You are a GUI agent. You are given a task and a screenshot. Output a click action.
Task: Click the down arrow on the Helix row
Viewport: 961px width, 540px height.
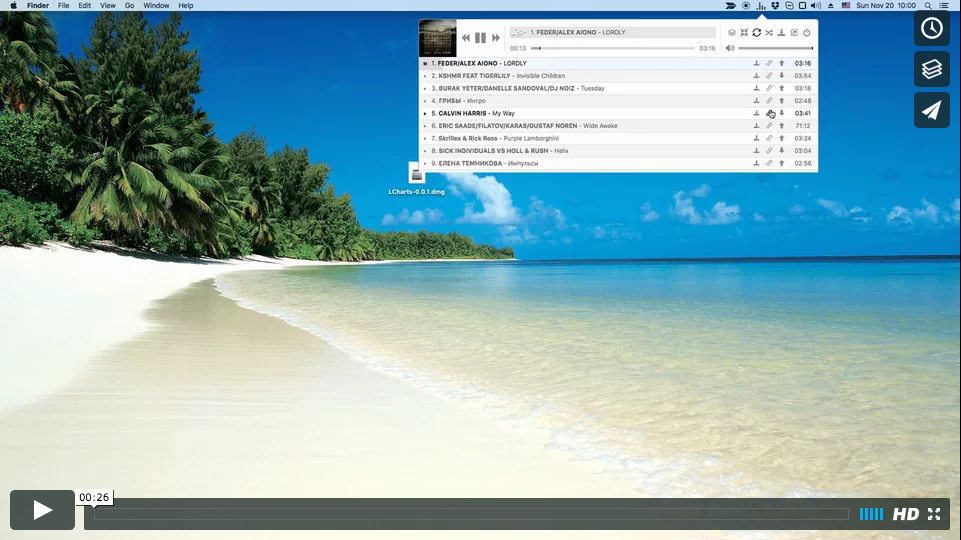click(781, 151)
